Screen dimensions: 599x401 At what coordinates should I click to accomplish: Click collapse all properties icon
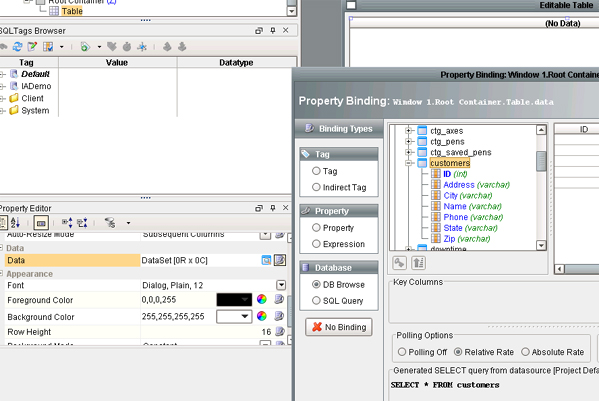[x=82, y=222]
